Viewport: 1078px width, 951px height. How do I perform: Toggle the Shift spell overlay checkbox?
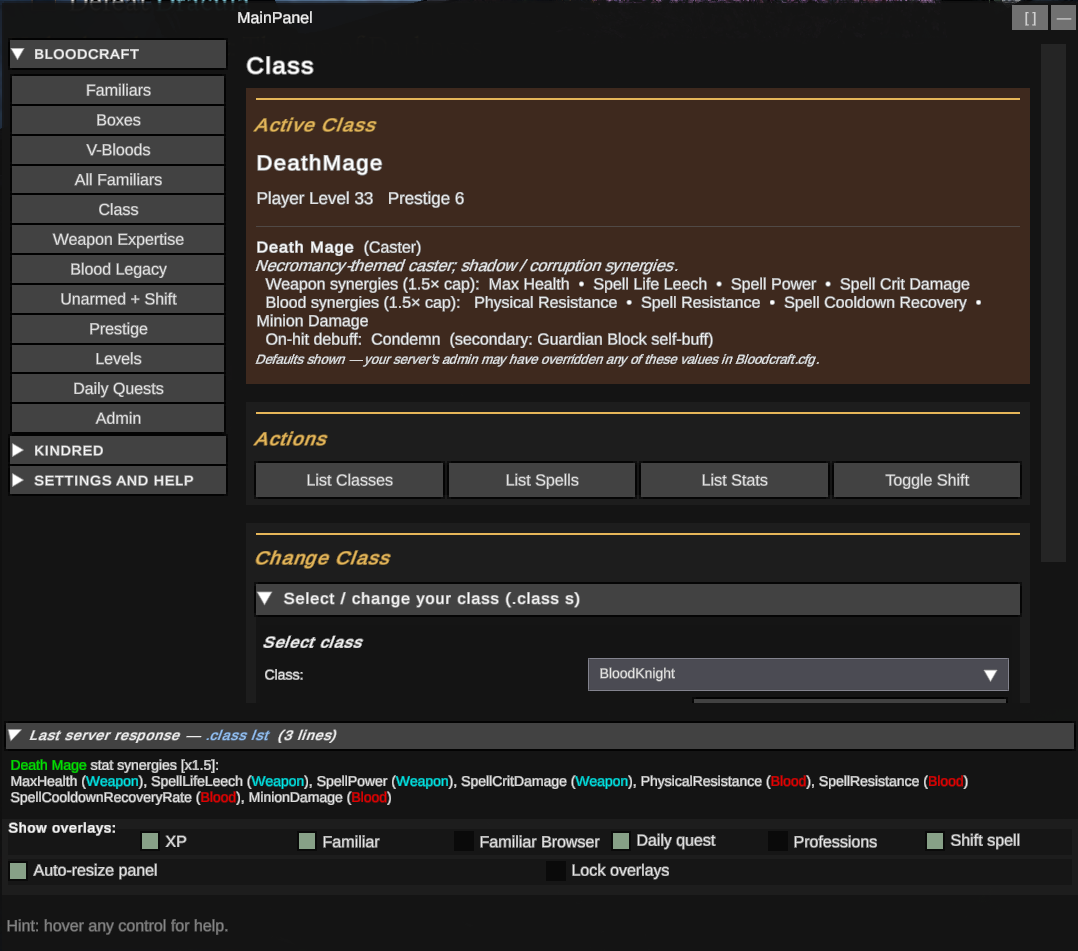coord(935,841)
